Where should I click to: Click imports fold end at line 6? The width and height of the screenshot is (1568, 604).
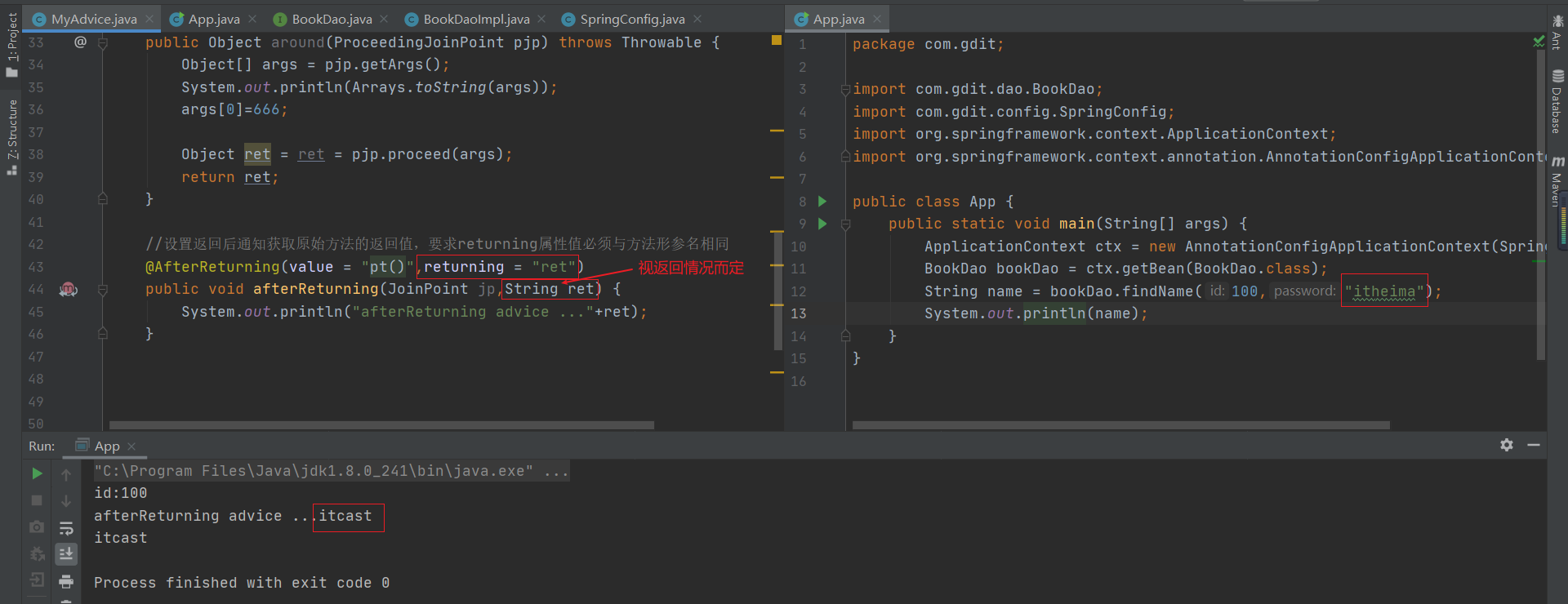click(x=845, y=156)
